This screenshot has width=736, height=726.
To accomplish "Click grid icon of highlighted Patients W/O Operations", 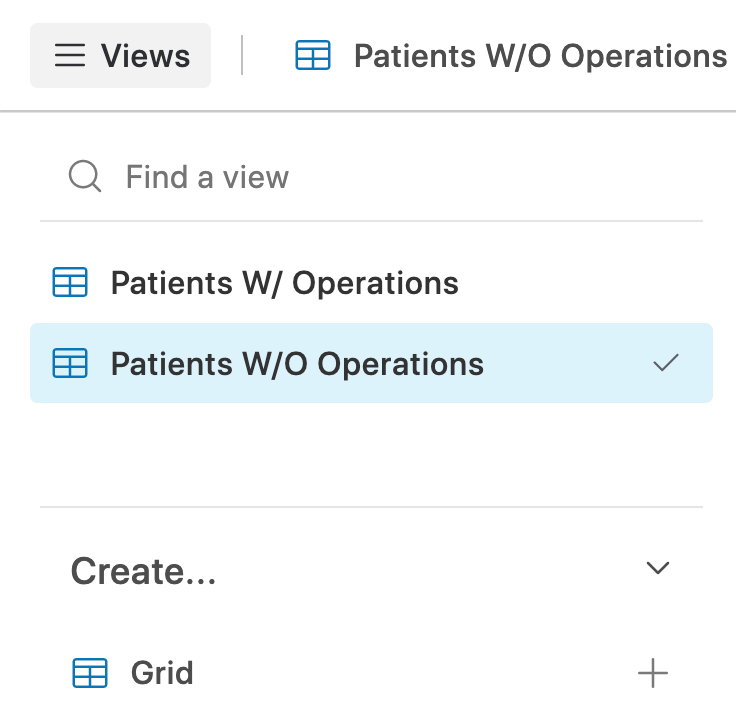I will point(69,363).
